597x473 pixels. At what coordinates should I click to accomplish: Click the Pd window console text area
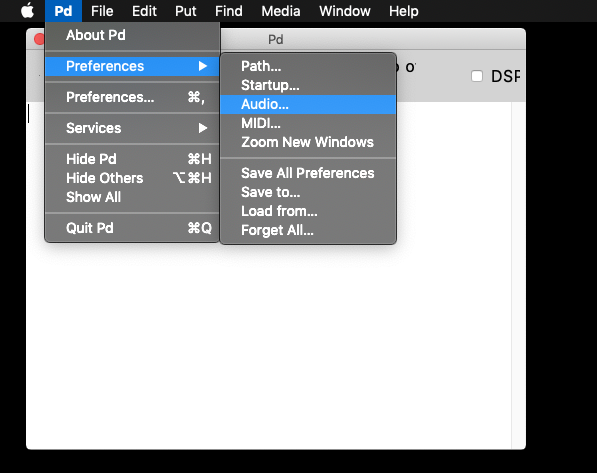(269, 343)
